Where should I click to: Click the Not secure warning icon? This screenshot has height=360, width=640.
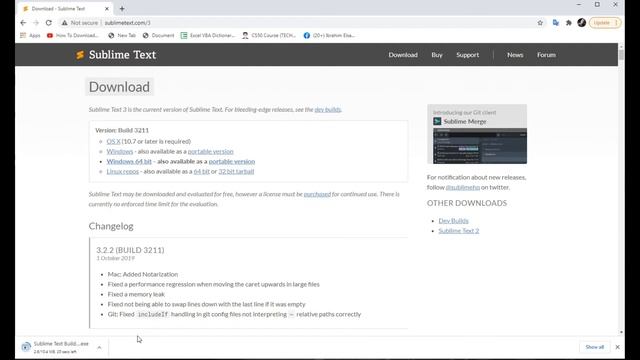pyautogui.click(x=64, y=23)
